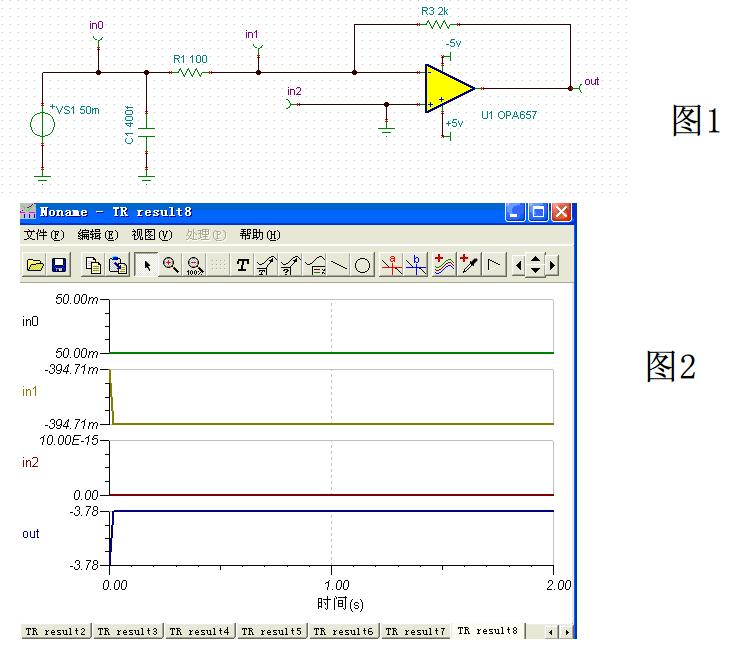Click the tab strip scroll-left arrow

[551, 632]
